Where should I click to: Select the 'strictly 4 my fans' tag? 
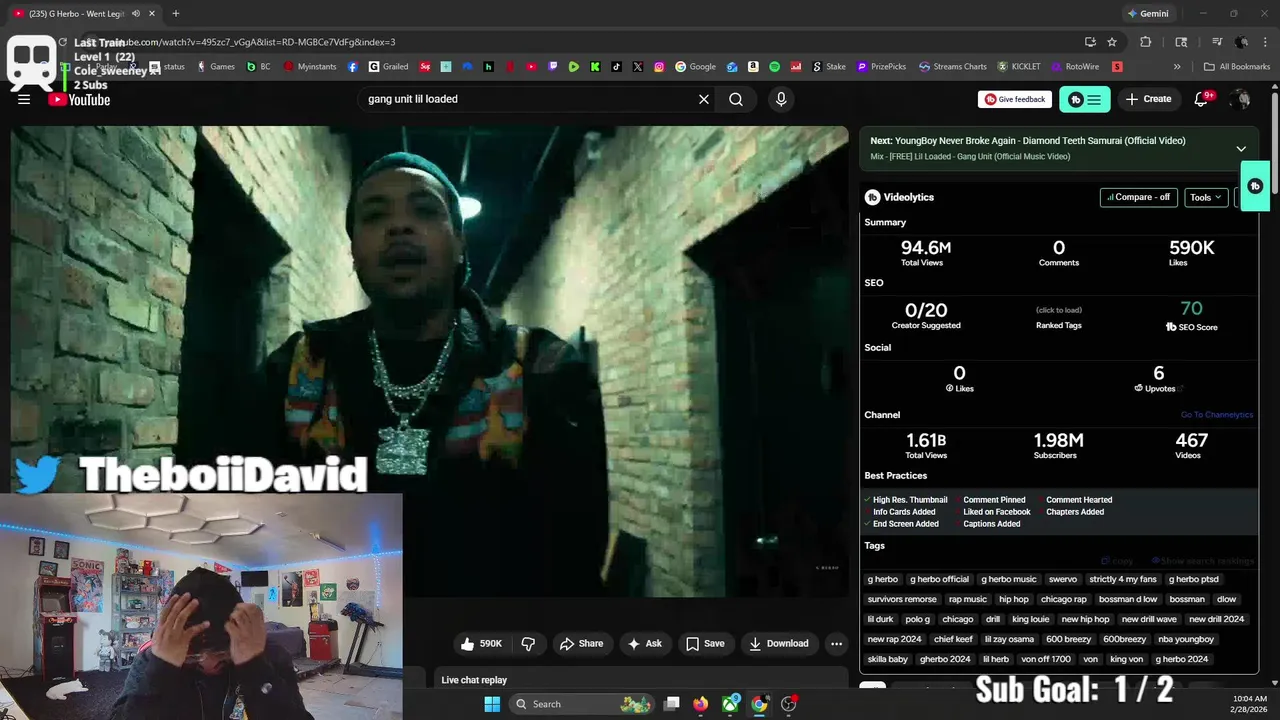(1123, 579)
